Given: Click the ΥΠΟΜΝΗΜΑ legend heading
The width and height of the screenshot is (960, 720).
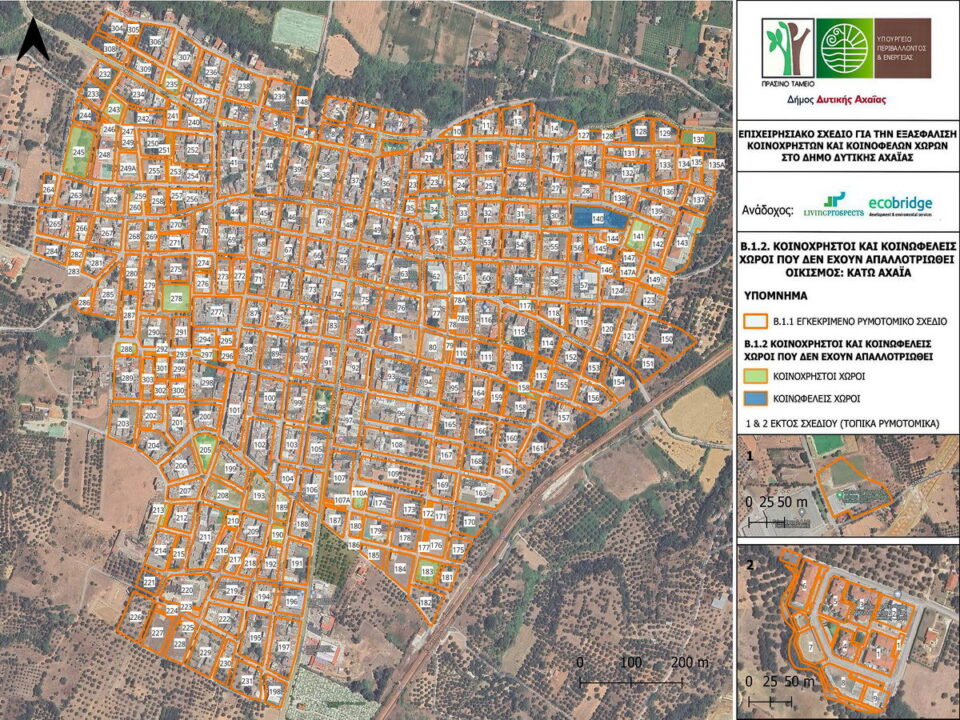Looking at the screenshot, I should pyautogui.click(x=776, y=297).
